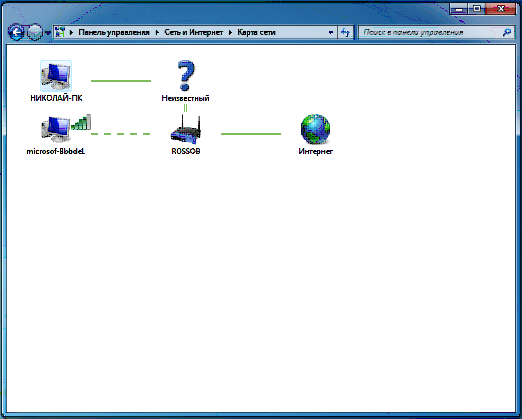Click the search magnifier icon
The width and height of the screenshot is (522, 419).
(507, 32)
